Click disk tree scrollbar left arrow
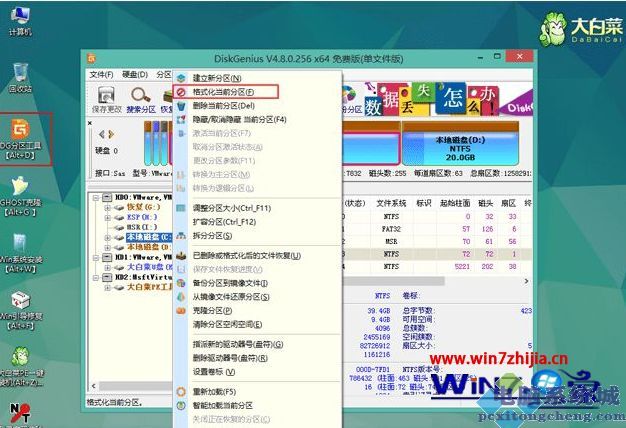626x428 pixels. [x=93, y=386]
